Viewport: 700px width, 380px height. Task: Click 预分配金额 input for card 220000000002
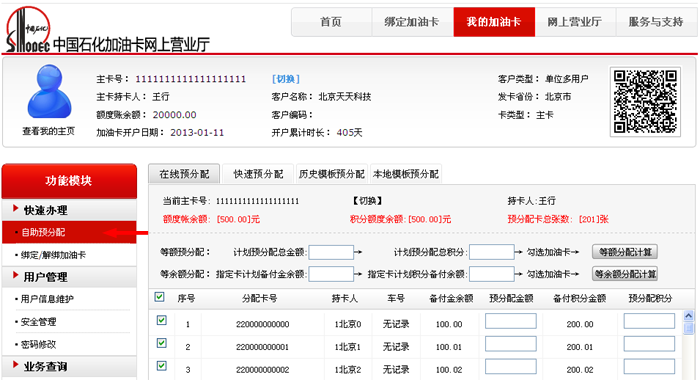(x=511, y=367)
